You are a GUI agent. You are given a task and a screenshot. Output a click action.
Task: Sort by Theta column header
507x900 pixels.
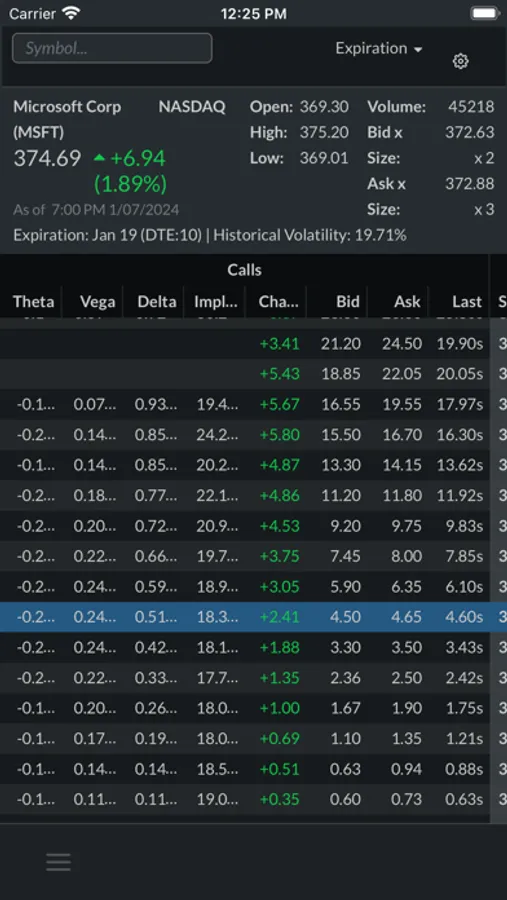click(x=33, y=301)
